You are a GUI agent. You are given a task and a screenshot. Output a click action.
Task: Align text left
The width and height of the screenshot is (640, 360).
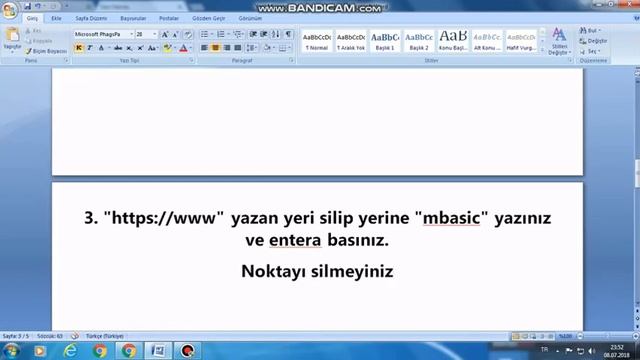(x=204, y=48)
